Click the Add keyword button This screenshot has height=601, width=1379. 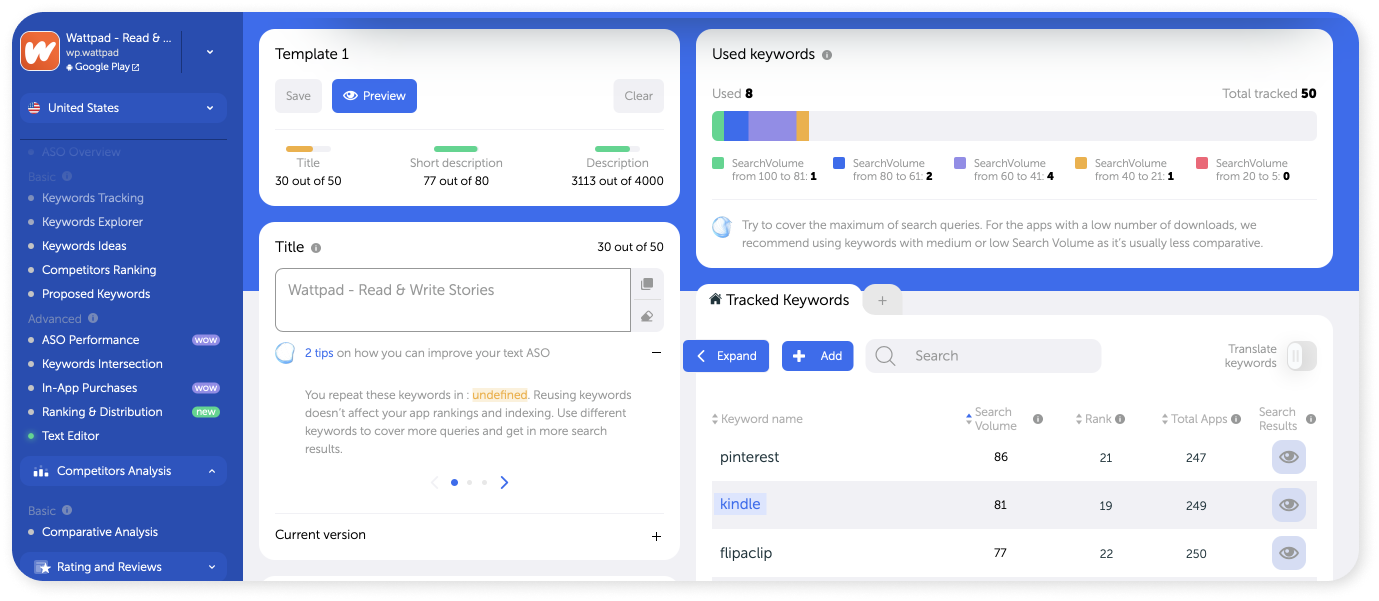818,356
